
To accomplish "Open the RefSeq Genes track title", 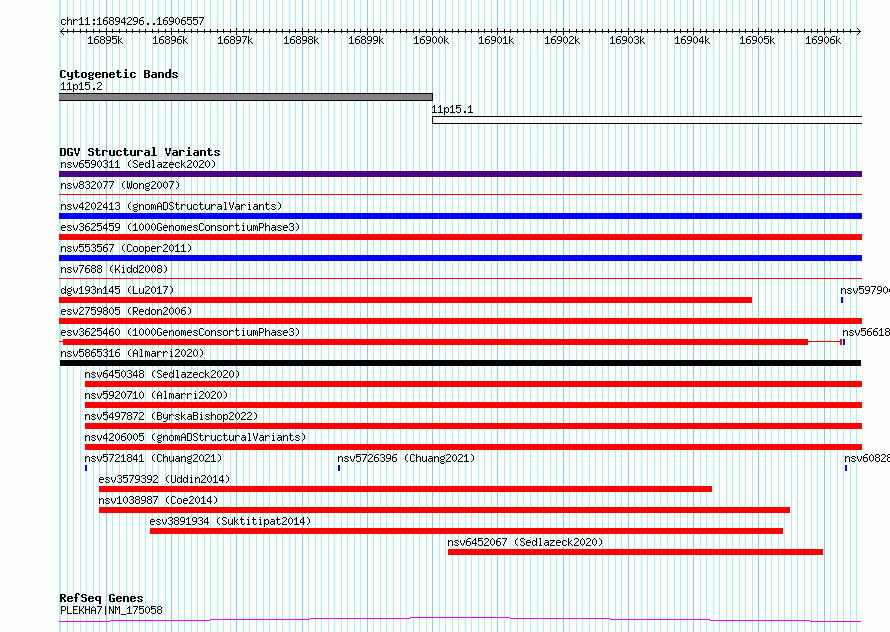I will pos(101,598).
